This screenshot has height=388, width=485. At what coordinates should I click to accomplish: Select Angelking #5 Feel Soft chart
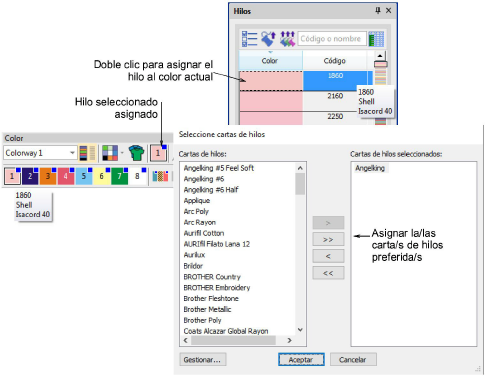coord(219,168)
